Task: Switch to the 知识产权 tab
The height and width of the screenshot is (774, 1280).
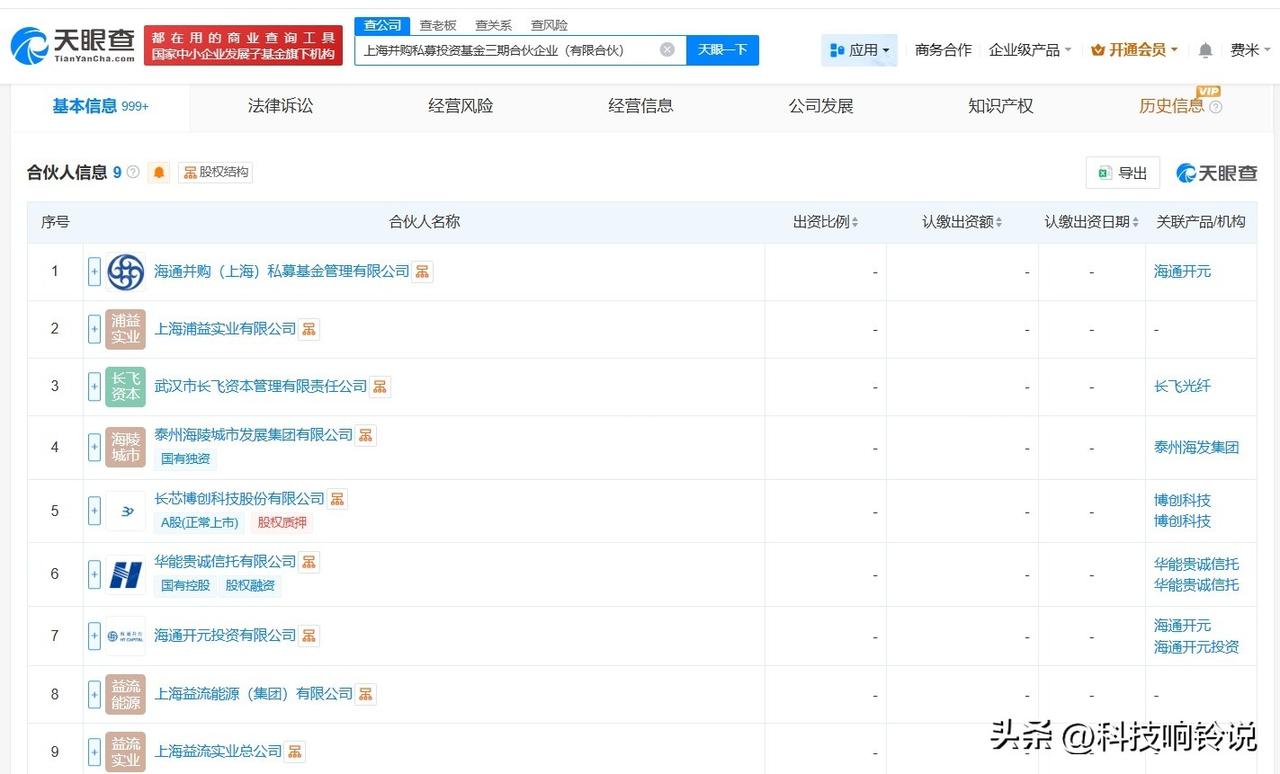Action: (x=1001, y=106)
